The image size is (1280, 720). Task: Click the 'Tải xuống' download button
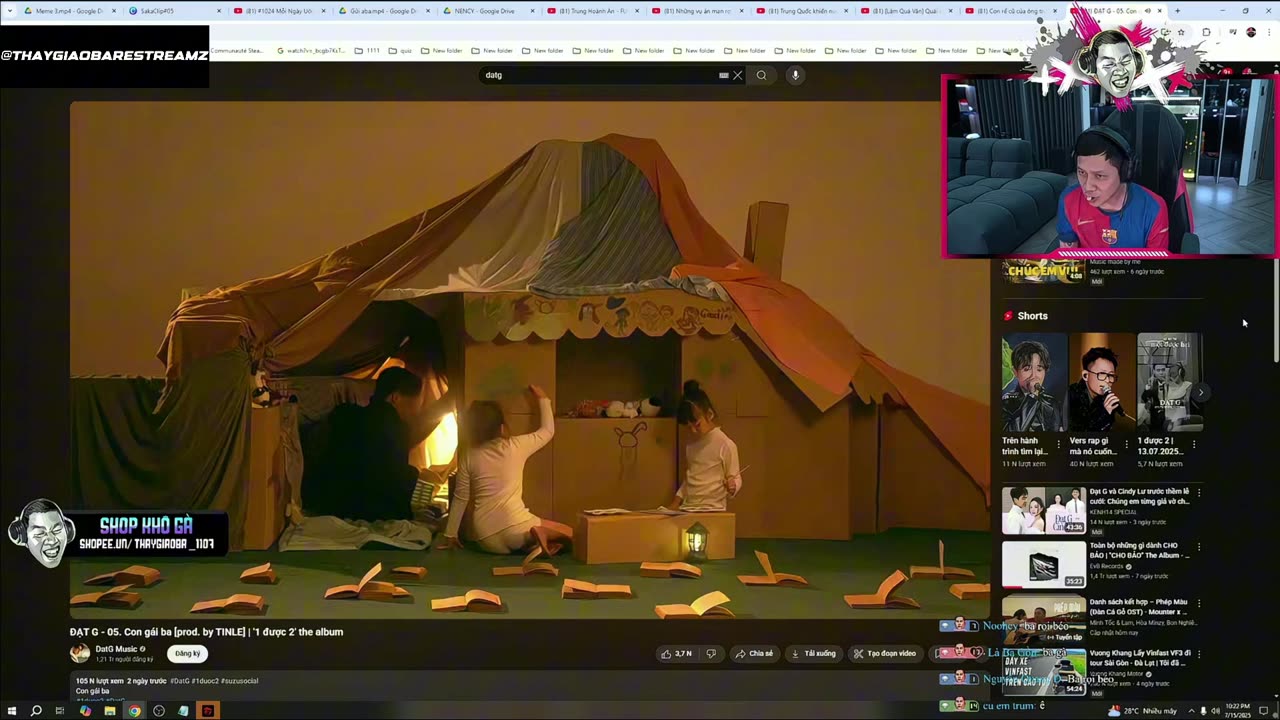813,653
